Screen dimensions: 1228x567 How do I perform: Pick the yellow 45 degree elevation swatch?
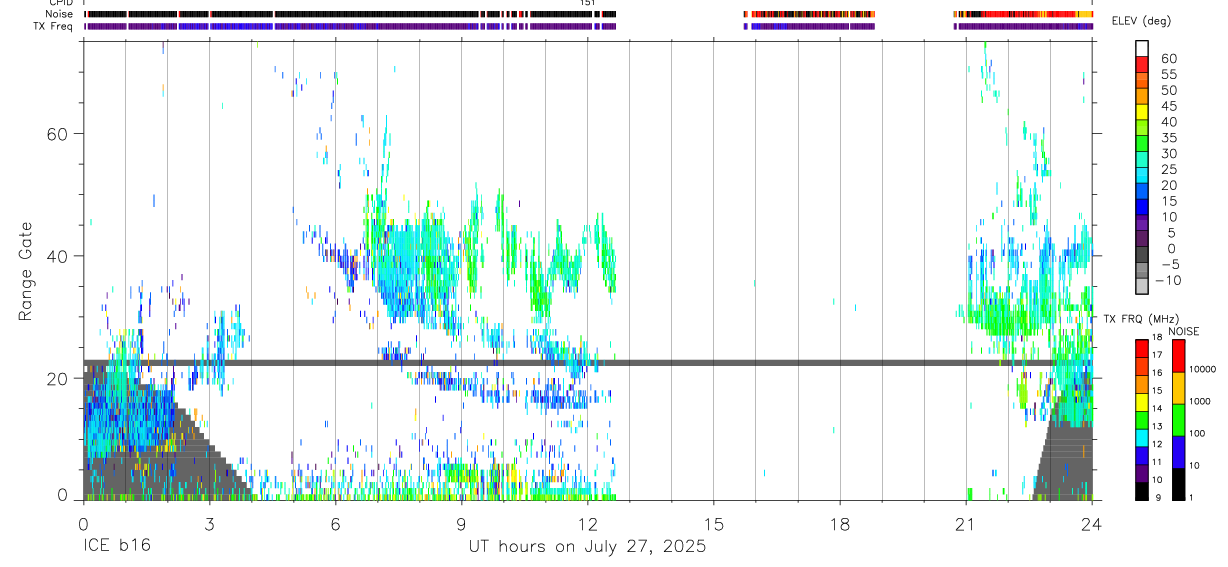(1141, 111)
